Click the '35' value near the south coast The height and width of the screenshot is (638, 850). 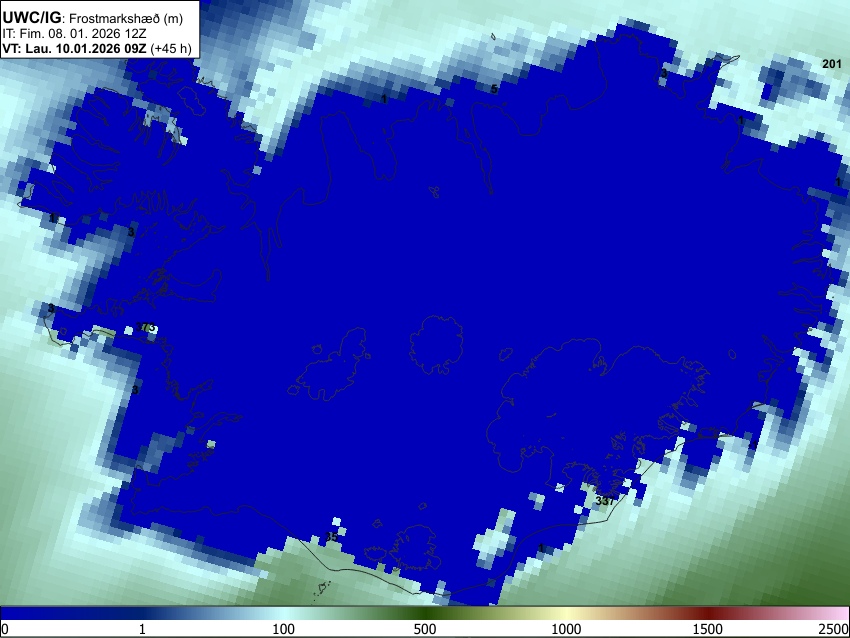(x=331, y=537)
